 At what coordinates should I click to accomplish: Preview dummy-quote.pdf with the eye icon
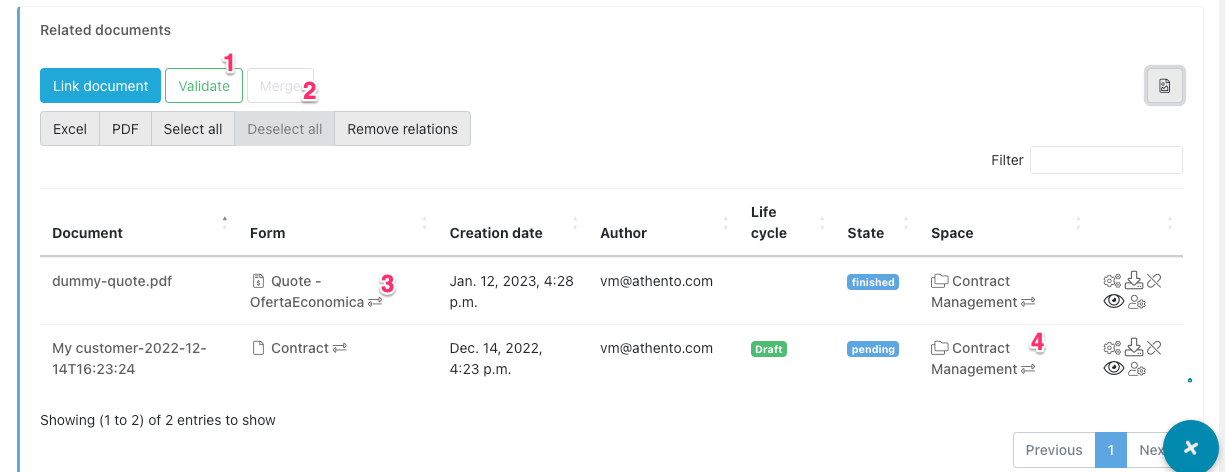coord(1113,302)
